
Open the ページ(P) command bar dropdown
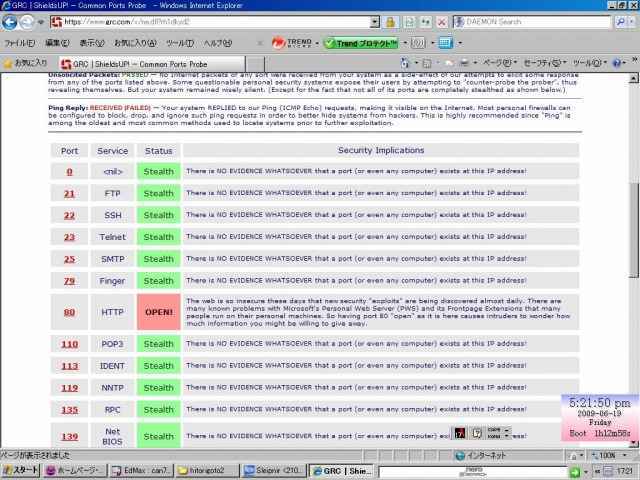[500, 63]
